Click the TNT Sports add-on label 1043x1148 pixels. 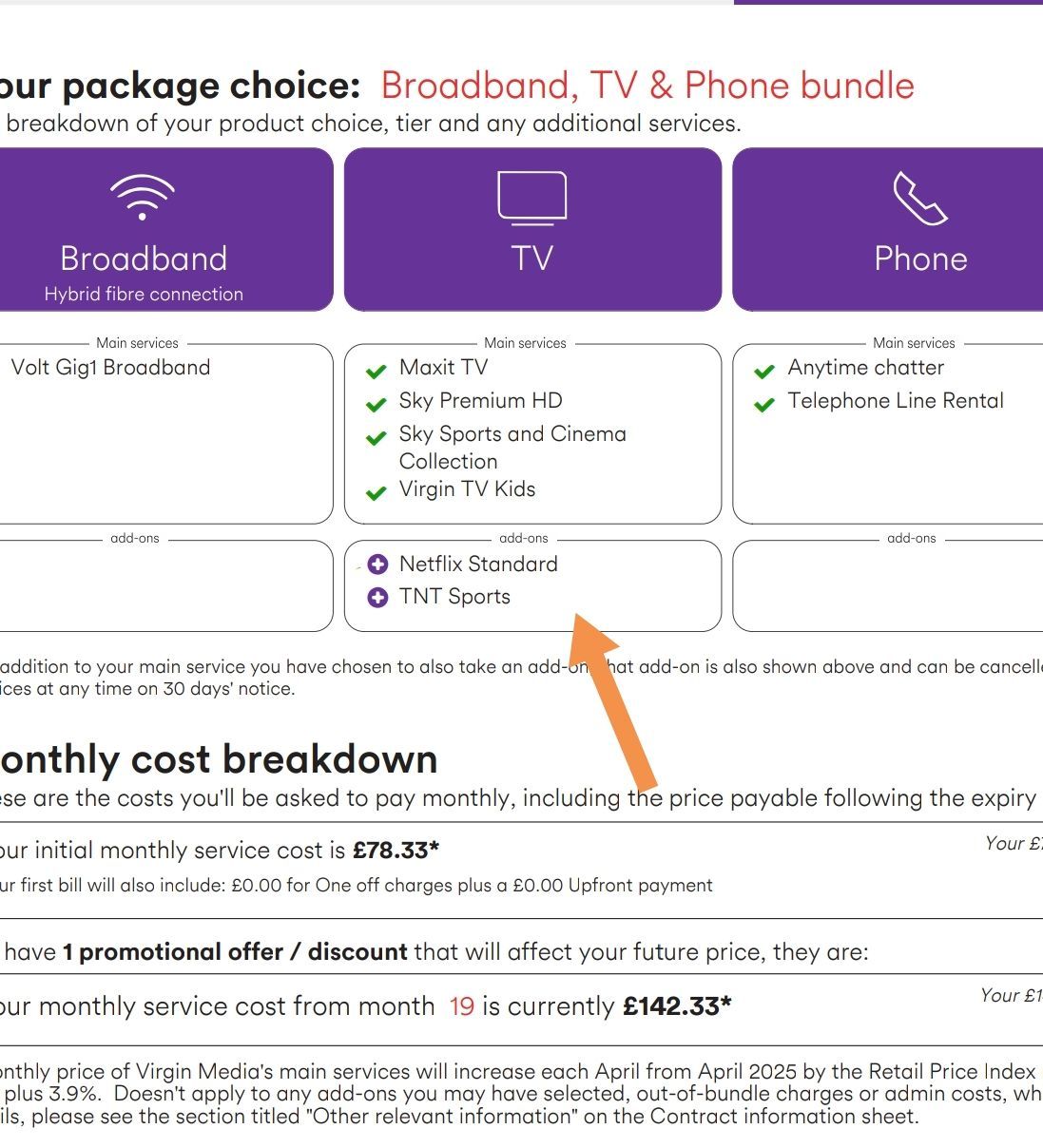tap(454, 597)
